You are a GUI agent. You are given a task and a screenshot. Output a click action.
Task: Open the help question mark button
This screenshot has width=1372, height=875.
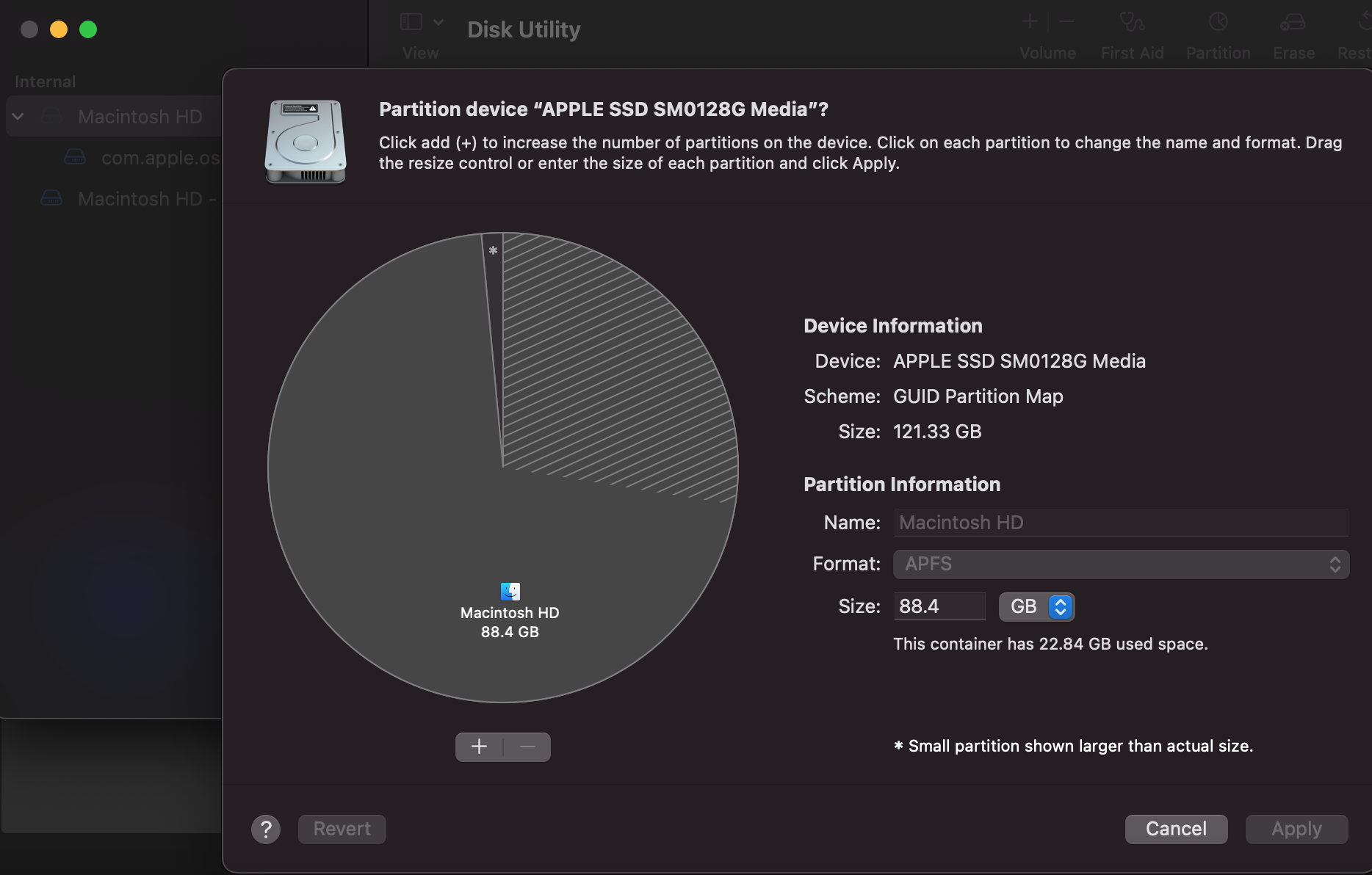[266, 829]
